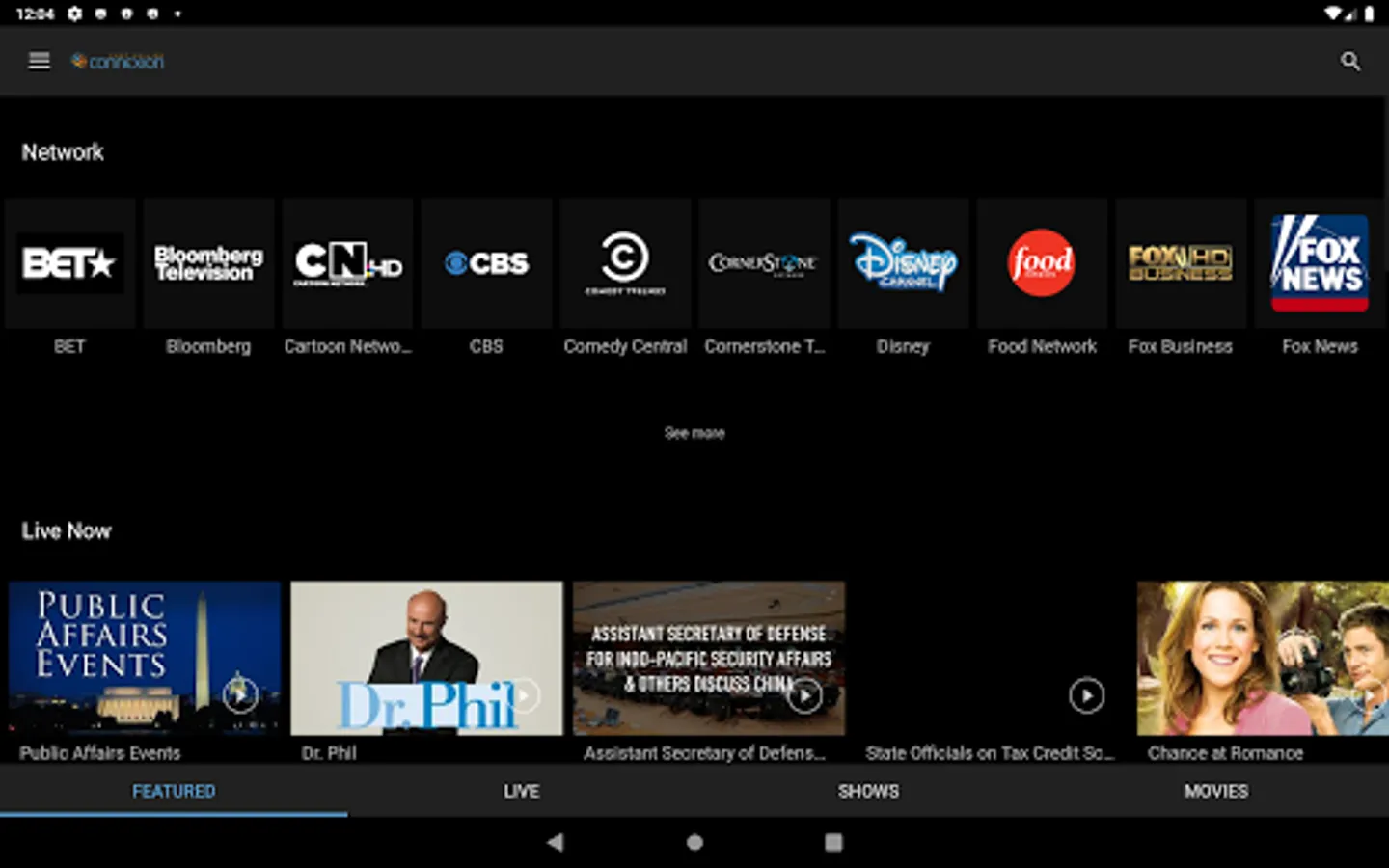The height and width of the screenshot is (868, 1389).
Task: Play Public Affairs Events via play icon
Action: click(x=240, y=694)
